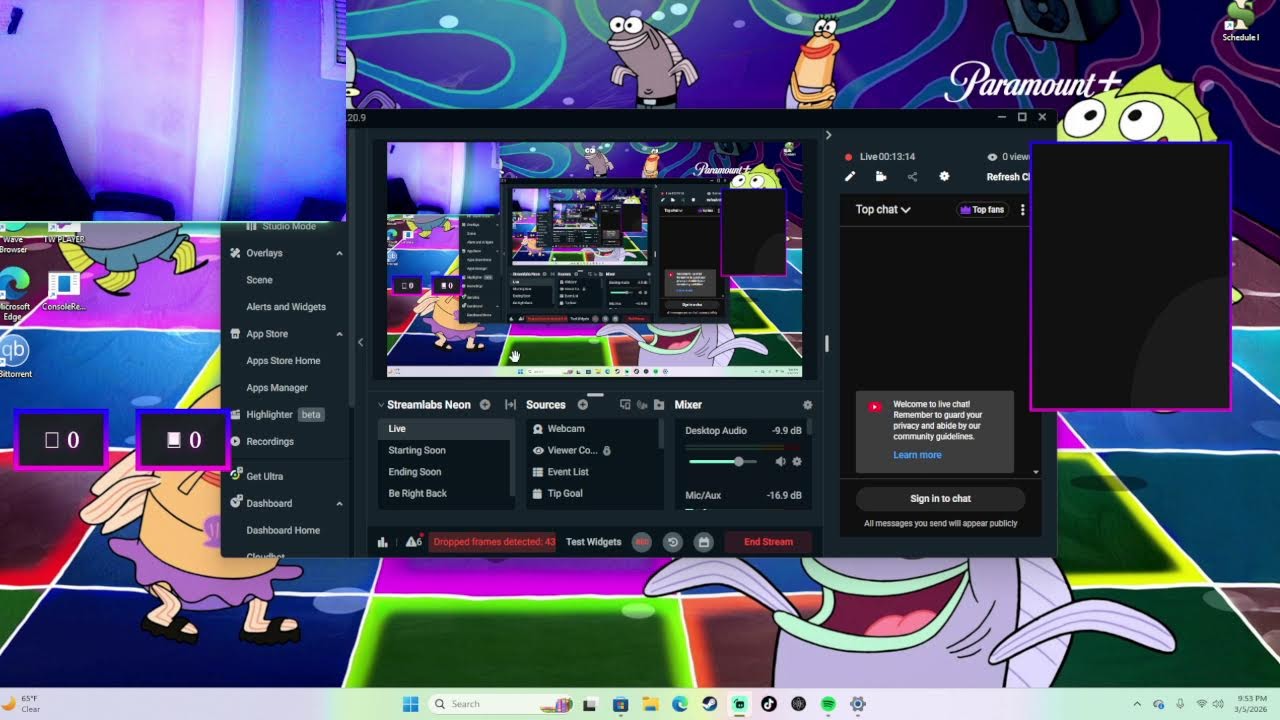Image resolution: width=1280 pixels, height=720 pixels.
Task: Collapse the App Store section
Action: 339,334
